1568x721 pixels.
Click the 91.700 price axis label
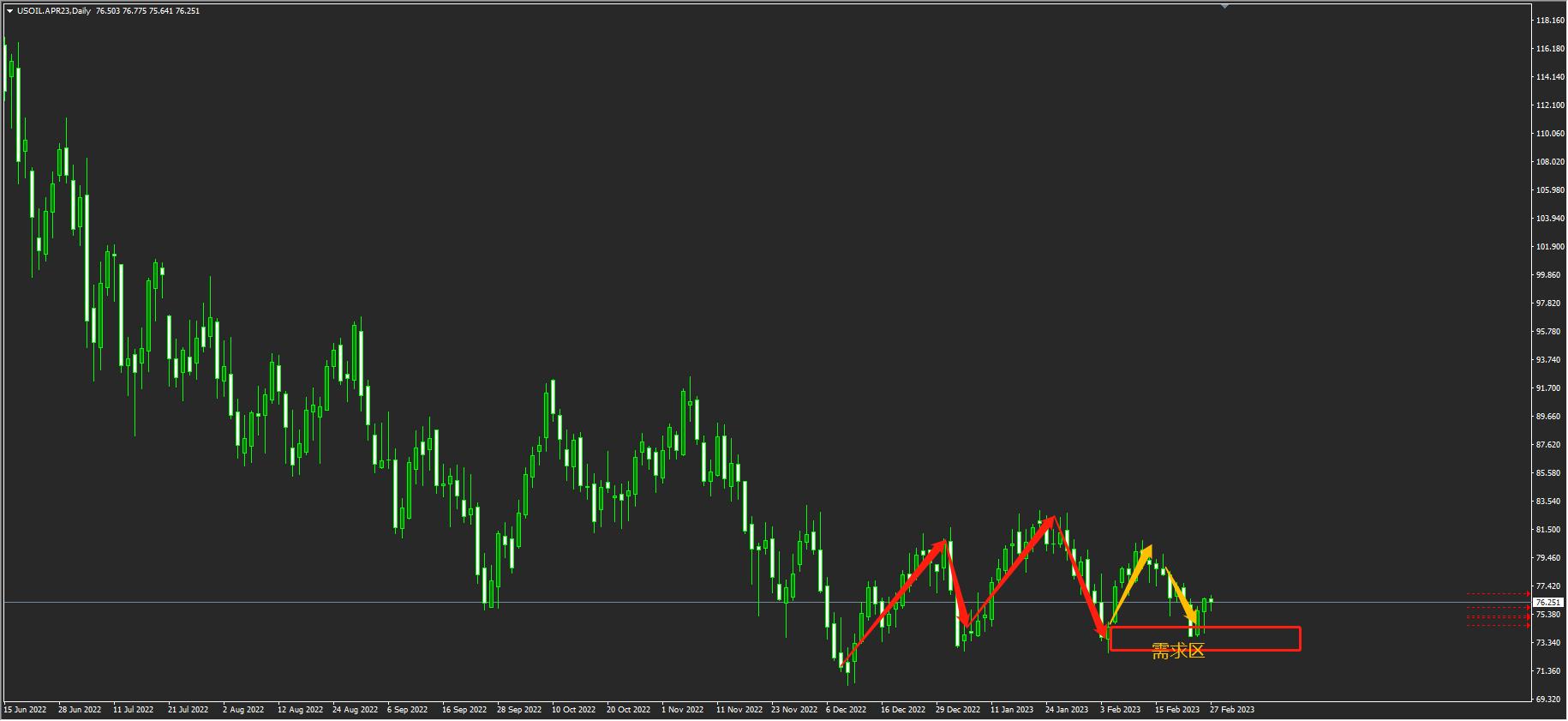[1549, 388]
